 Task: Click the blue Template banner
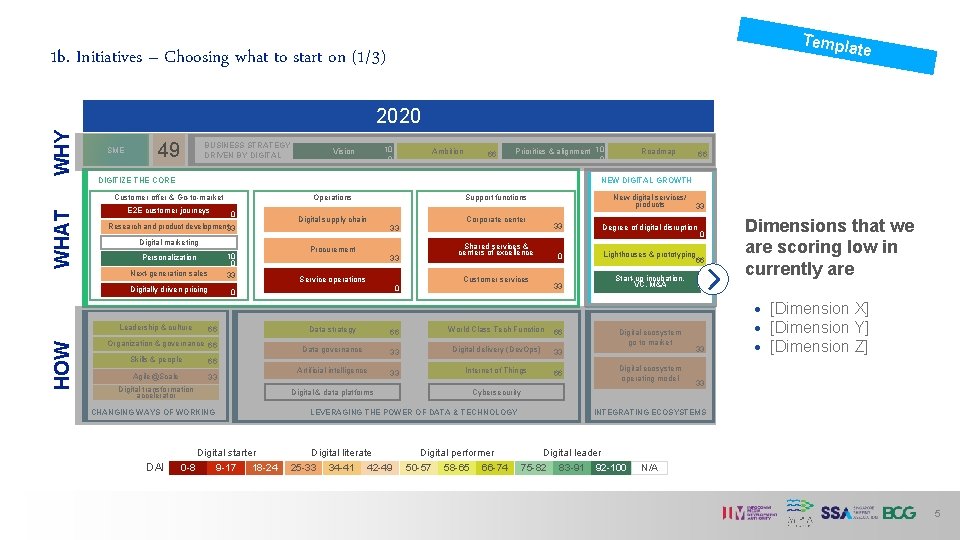(x=837, y=45)
